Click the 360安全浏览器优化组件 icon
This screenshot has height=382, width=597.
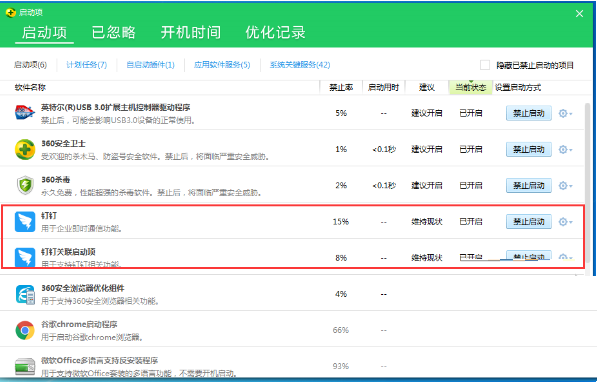(25, 294)
